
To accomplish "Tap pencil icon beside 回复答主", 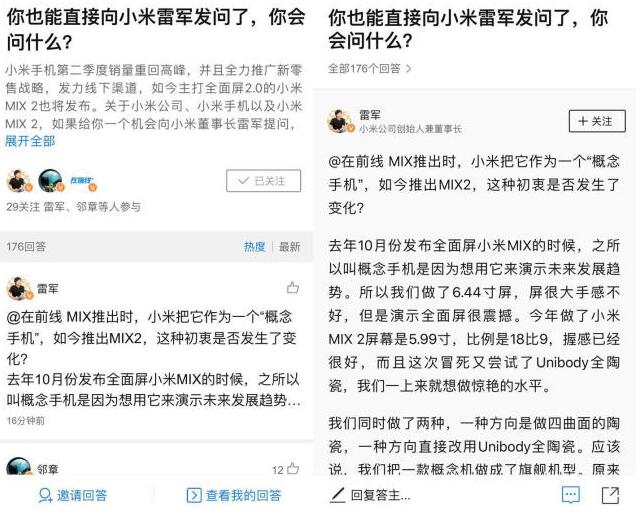I will [x=338, y=495].
